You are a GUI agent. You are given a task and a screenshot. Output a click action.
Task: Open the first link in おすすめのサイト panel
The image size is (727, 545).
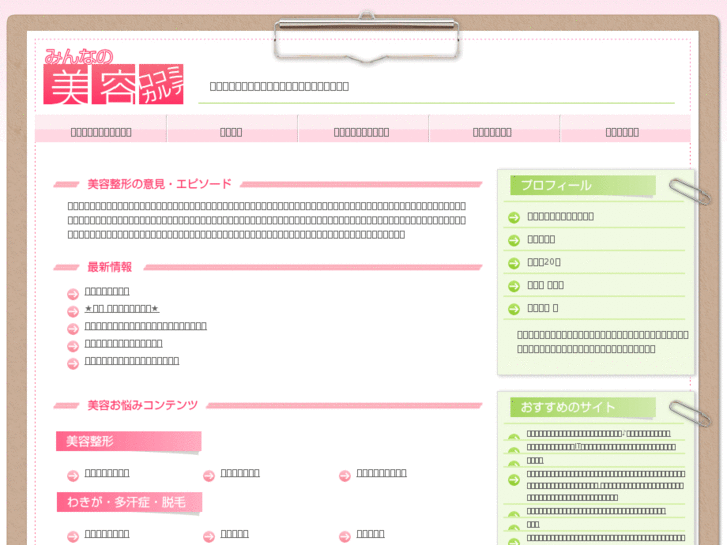point(599,433)
